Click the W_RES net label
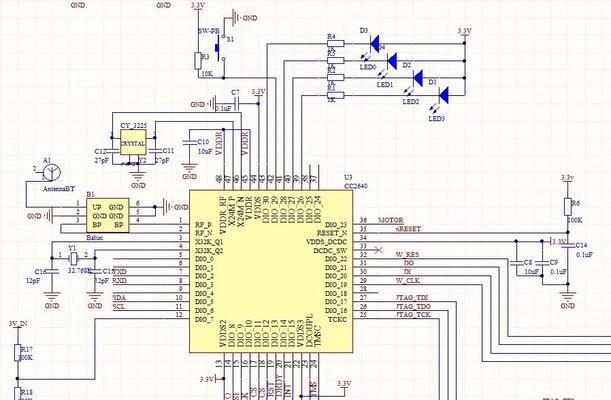 pos(408,254)
